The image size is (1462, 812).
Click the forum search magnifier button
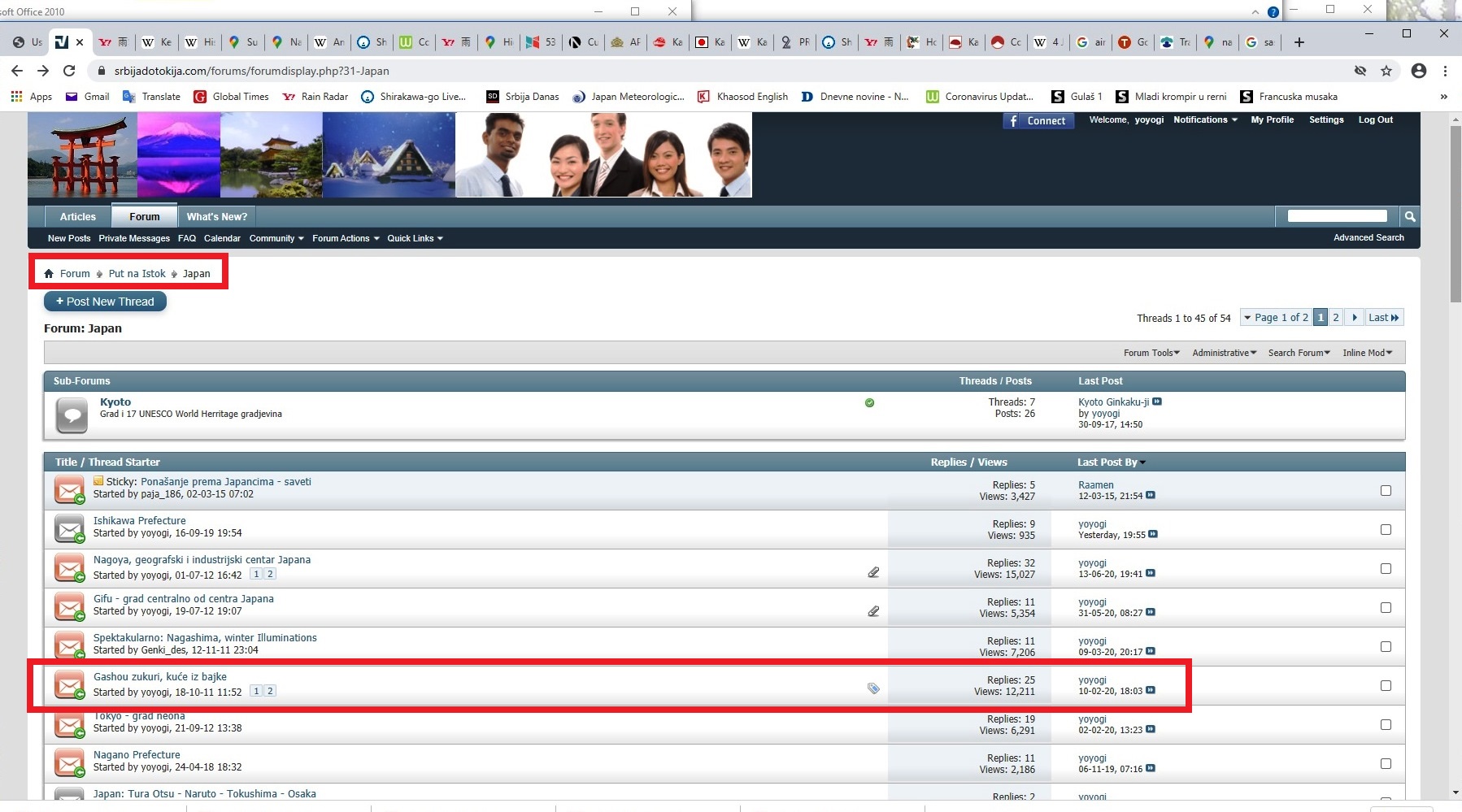pyautogui.click(x=1410, y=216)
